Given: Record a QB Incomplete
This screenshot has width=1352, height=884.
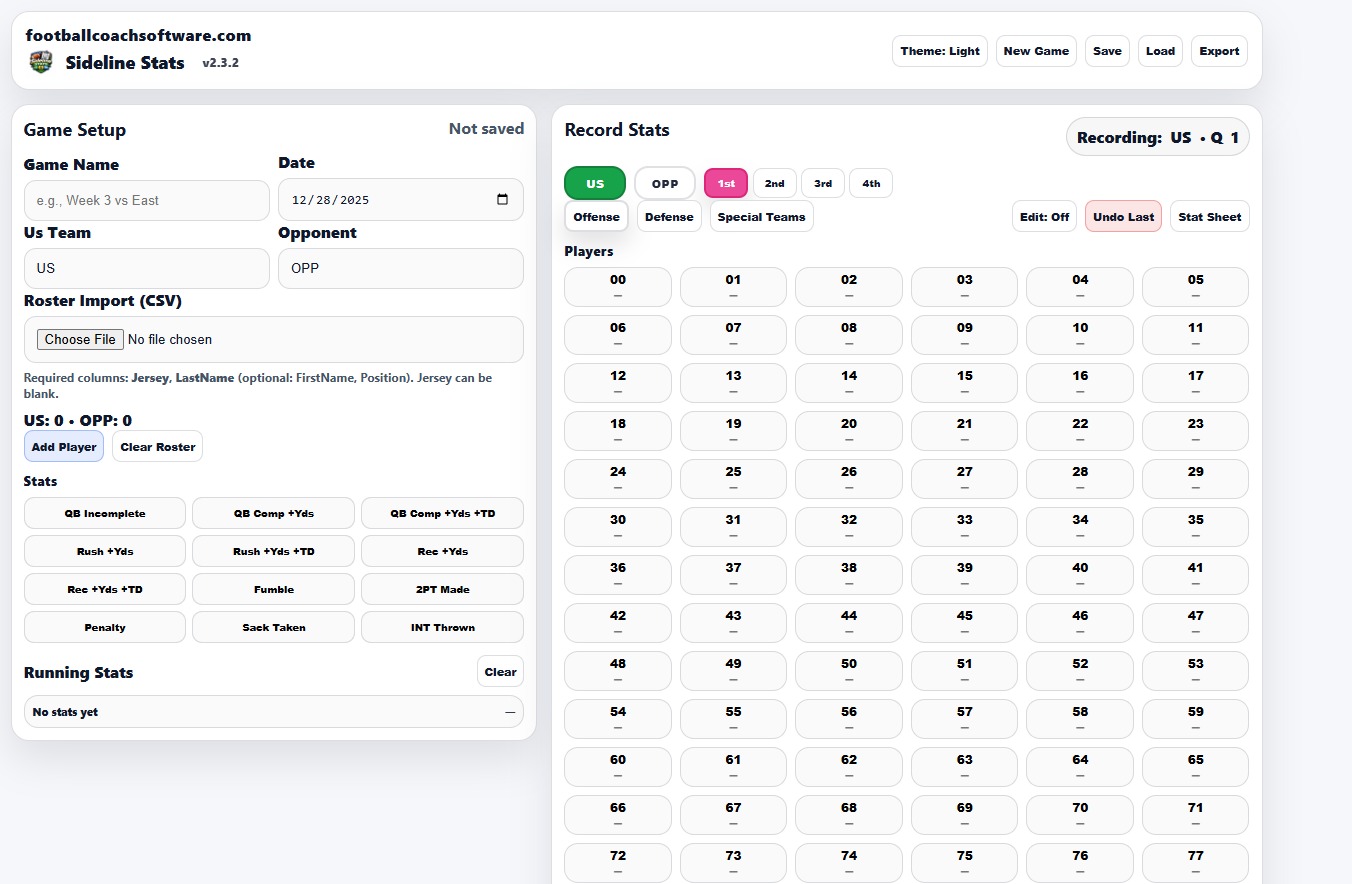Looking at the screenshot, I should click(104, 513).
